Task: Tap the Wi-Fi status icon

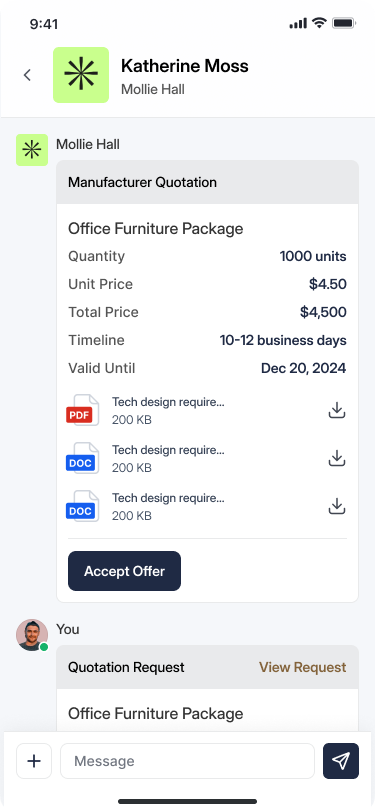Action: (x=319, y=23)
